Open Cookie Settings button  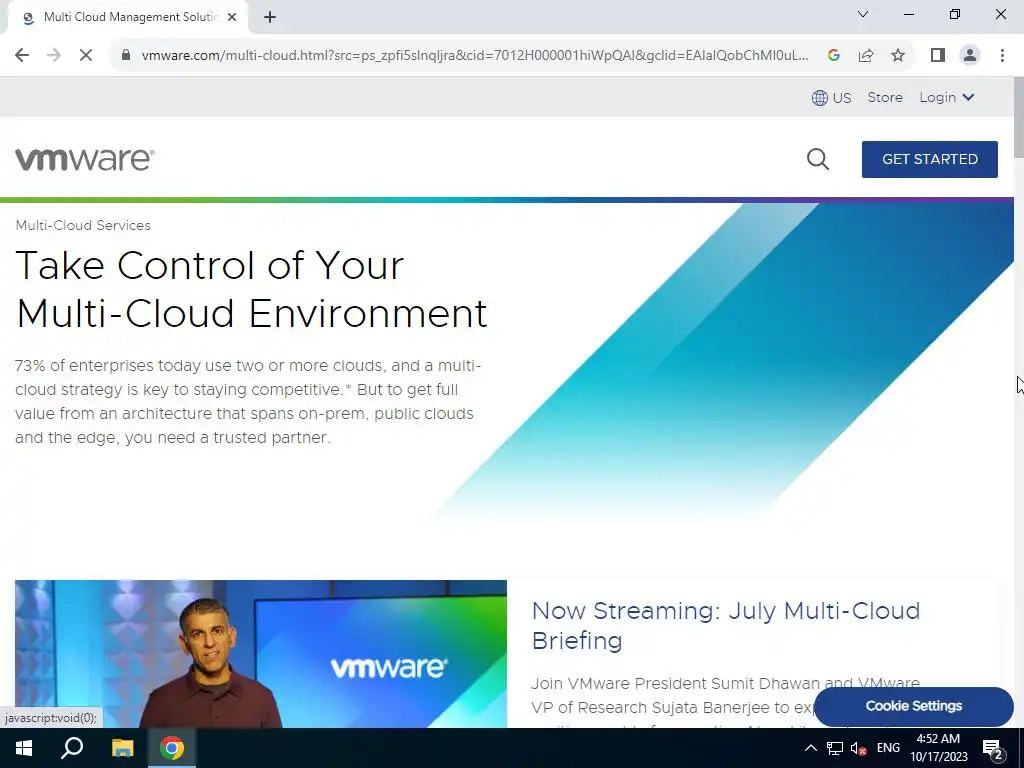click(914, 706)
